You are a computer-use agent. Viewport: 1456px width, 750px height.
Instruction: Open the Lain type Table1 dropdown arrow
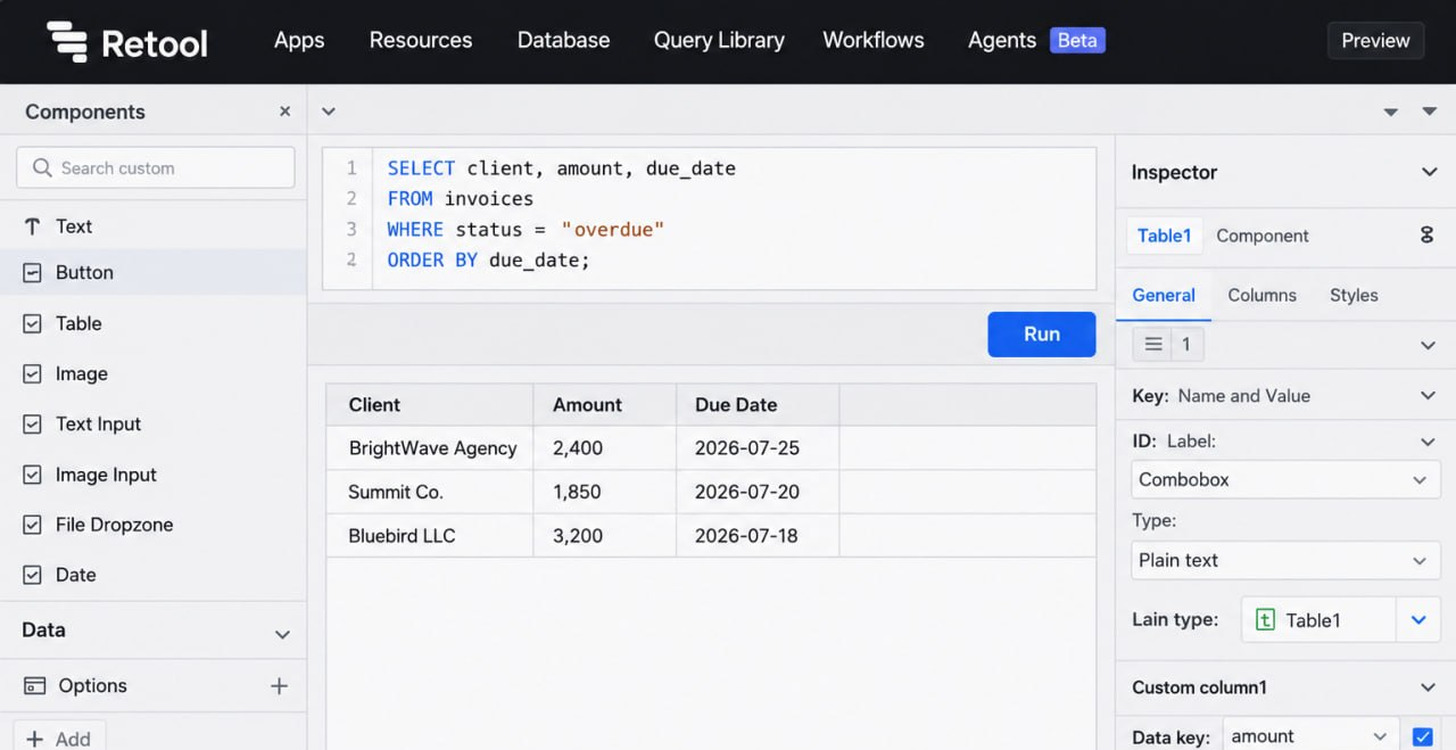[1418, 620]
